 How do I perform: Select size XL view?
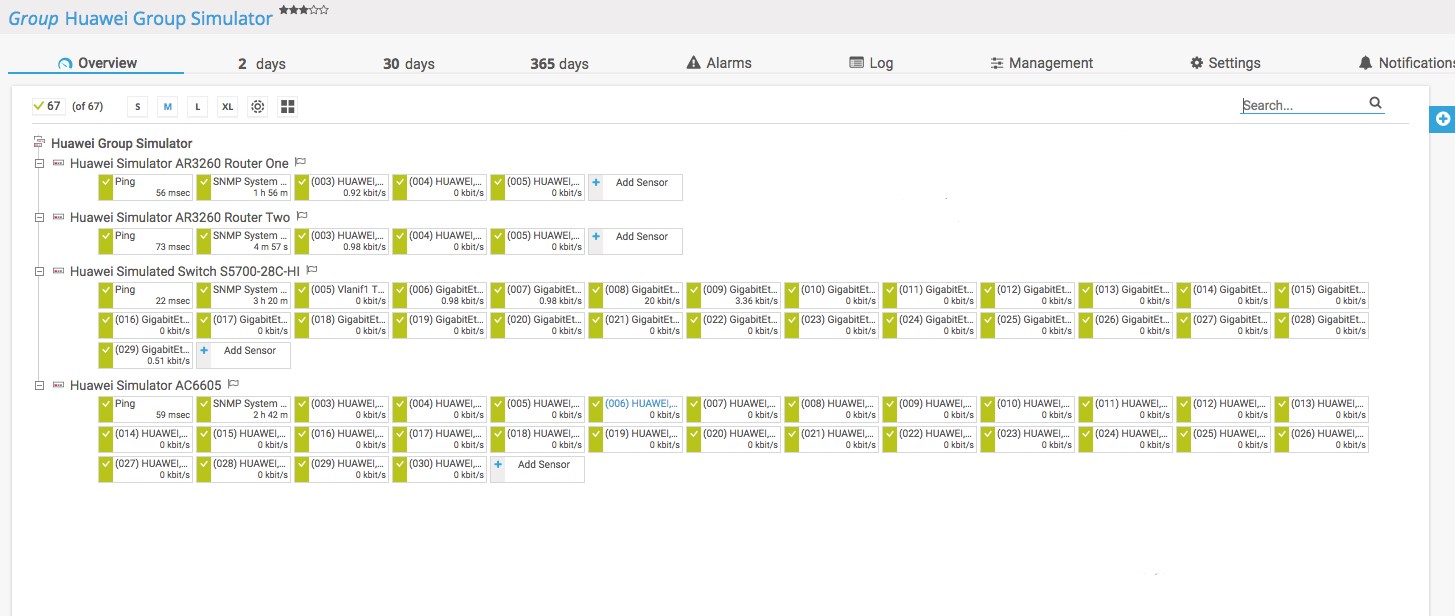click(x=228, y=106)
